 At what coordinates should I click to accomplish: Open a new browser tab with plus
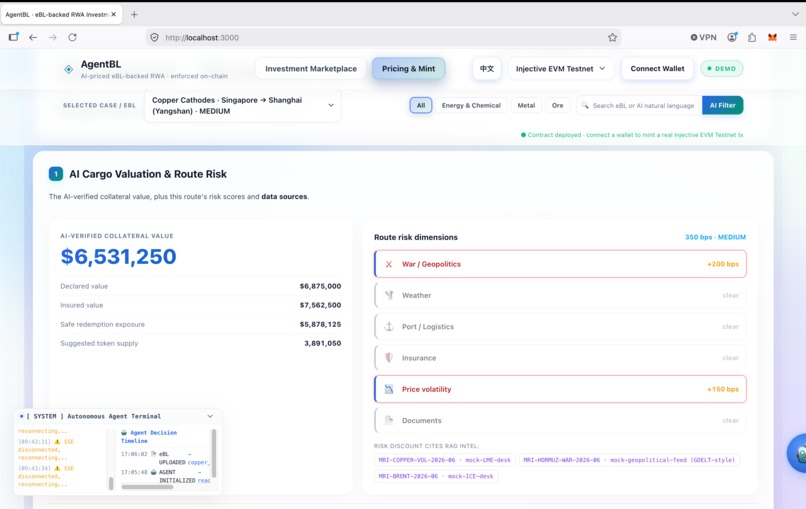tap(134, 14)
